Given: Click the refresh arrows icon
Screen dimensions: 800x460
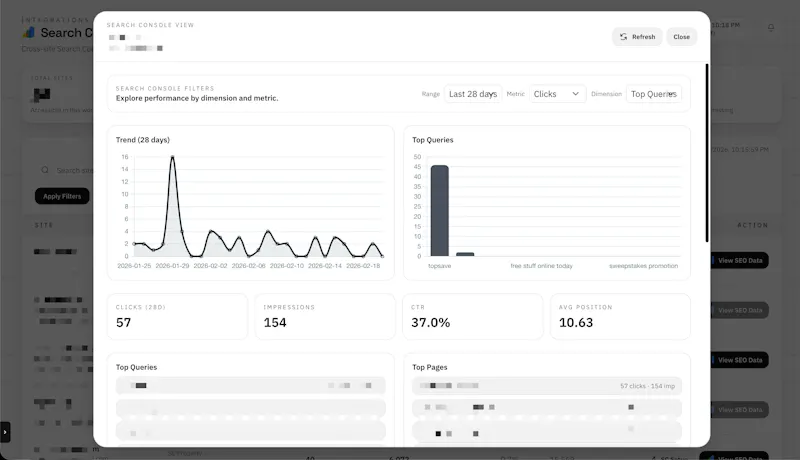Looking at the screenshot, I should pos(623,37).
